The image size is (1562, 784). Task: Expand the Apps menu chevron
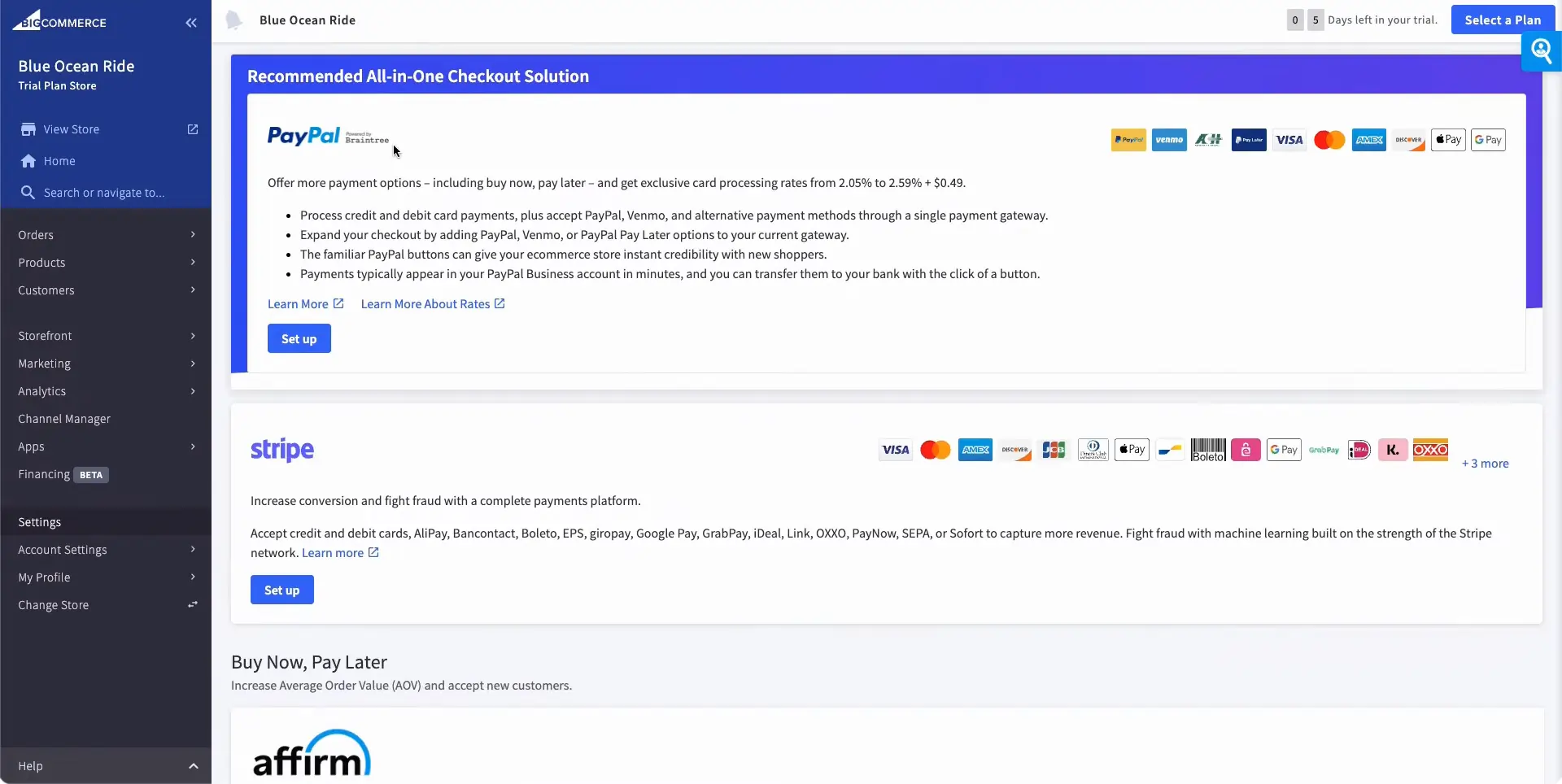[193, 446]
